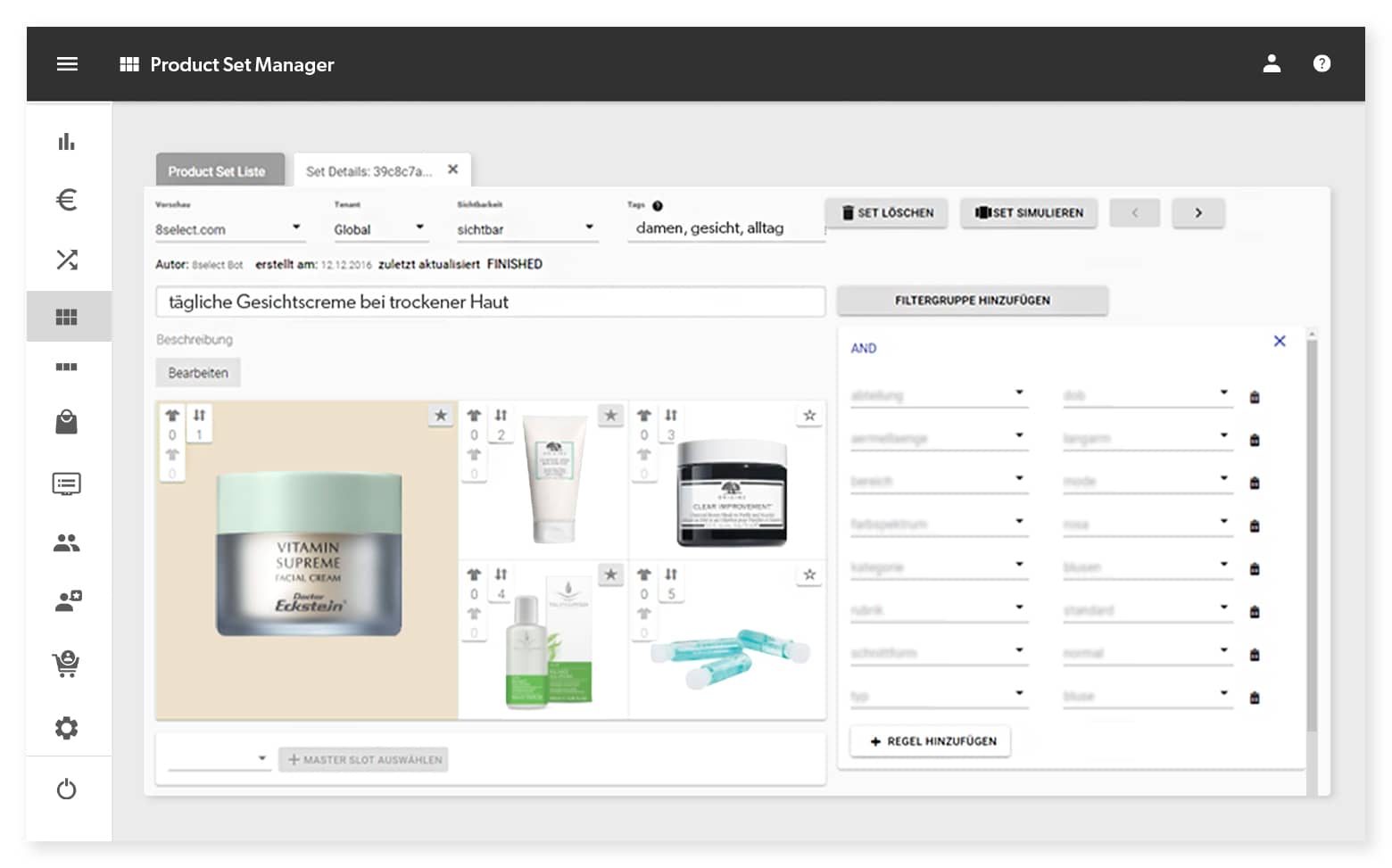Select the euro currency sidebar icon
1392x868 pixels.
coord(67,200)
